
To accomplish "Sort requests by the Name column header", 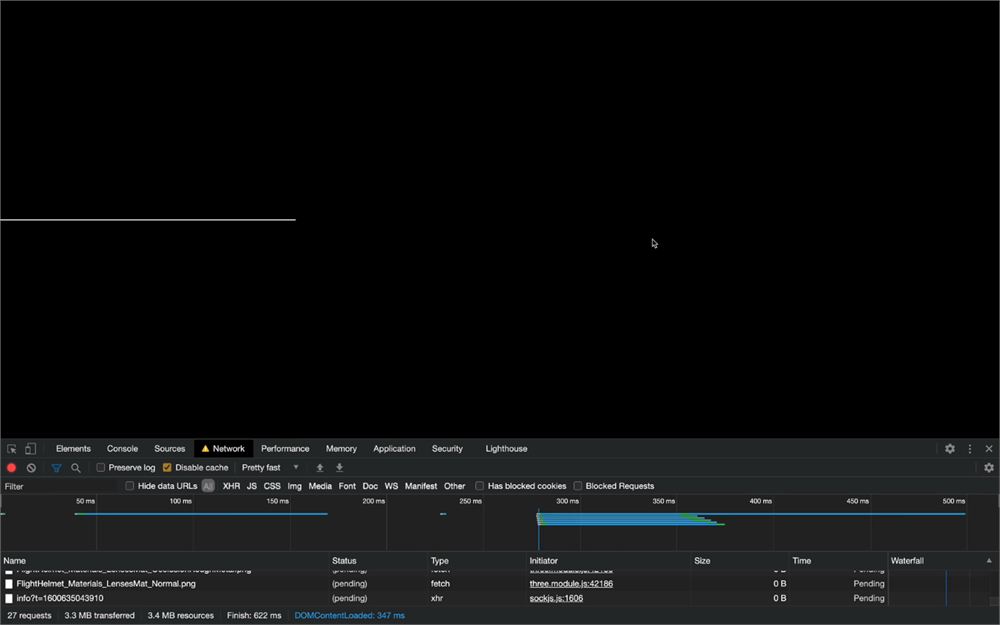I will coord(165,561).
